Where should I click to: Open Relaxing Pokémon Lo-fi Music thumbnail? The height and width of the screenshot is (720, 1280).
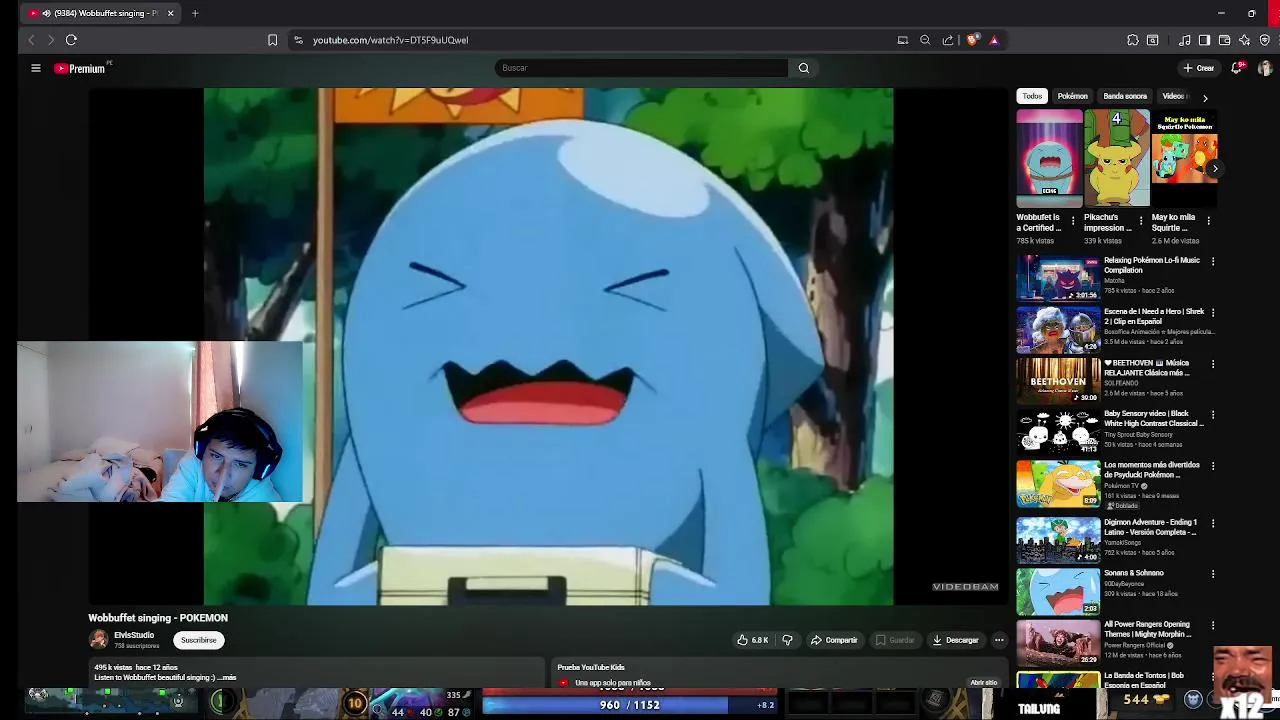(1058, 278)
